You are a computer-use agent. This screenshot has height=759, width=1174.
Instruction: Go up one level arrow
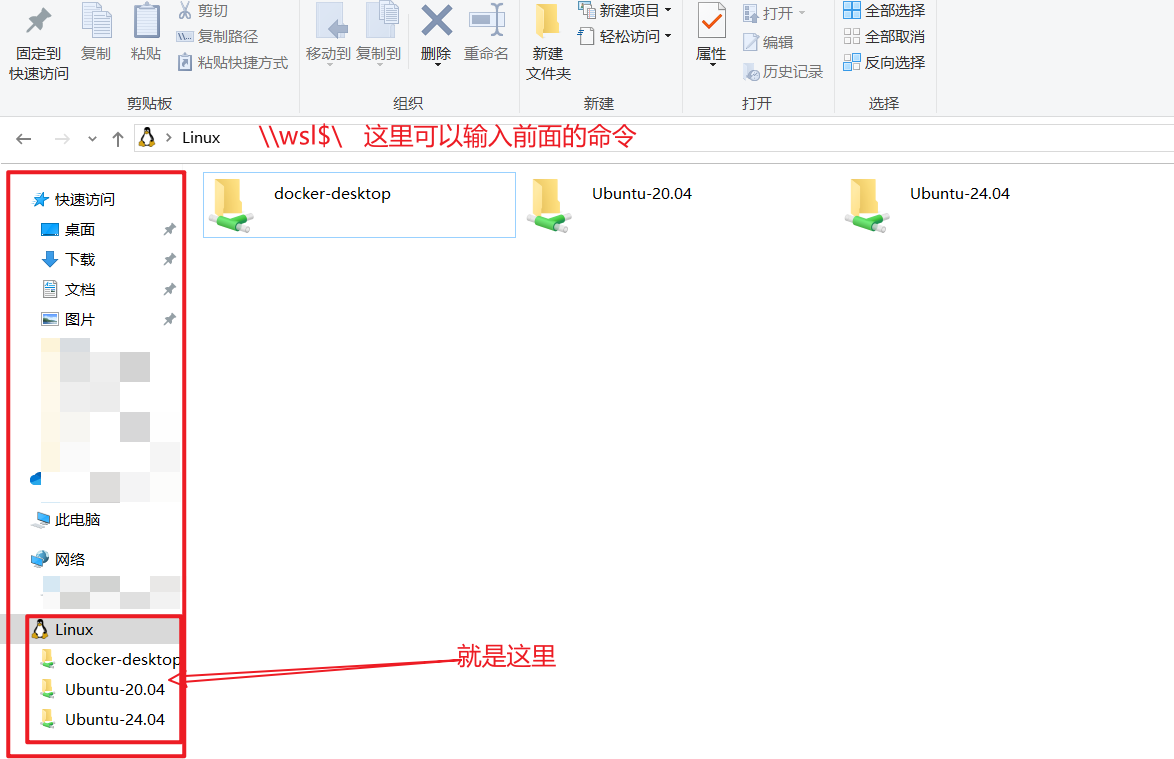[x=118, y=138]
